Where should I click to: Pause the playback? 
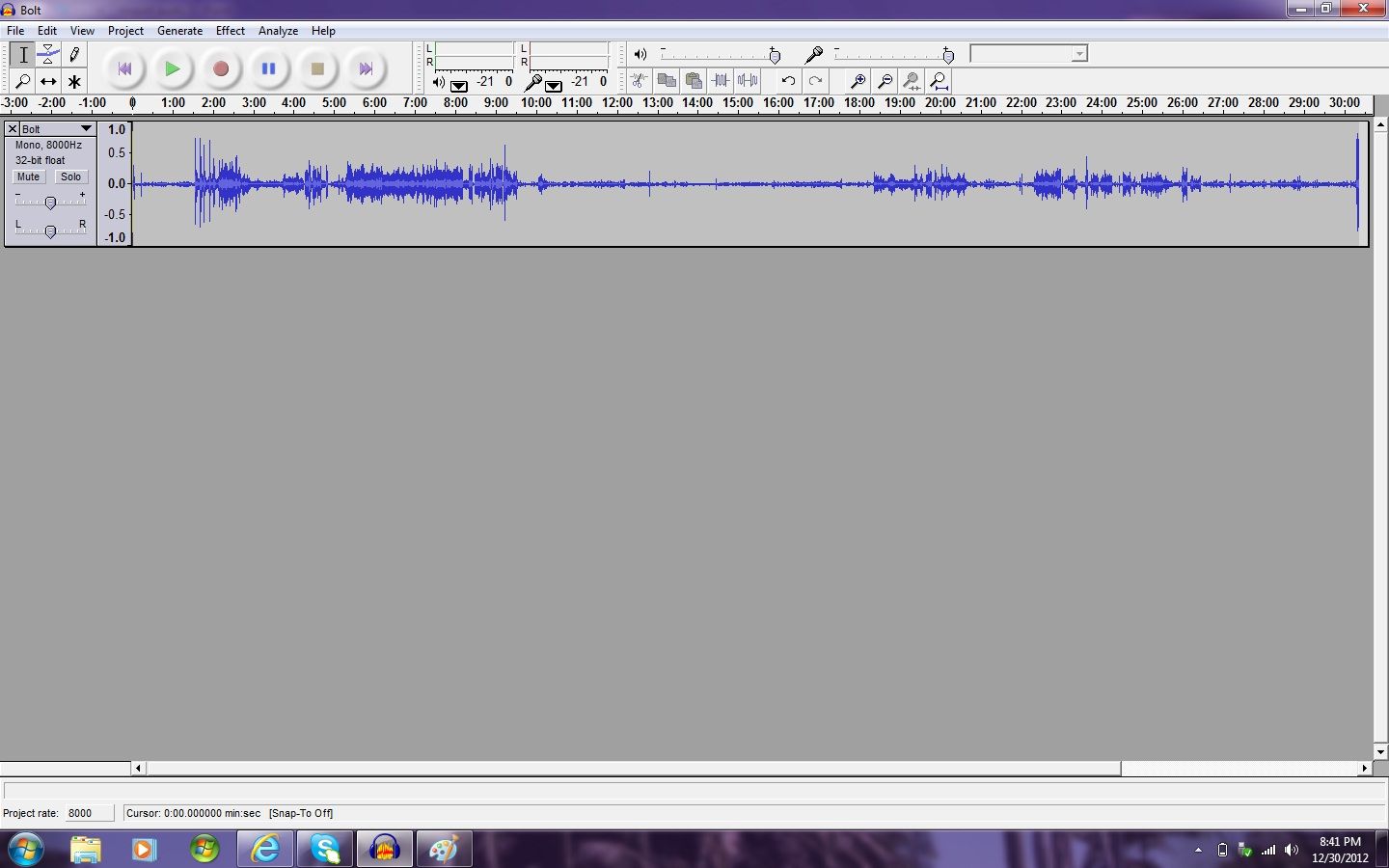[268, 68]
